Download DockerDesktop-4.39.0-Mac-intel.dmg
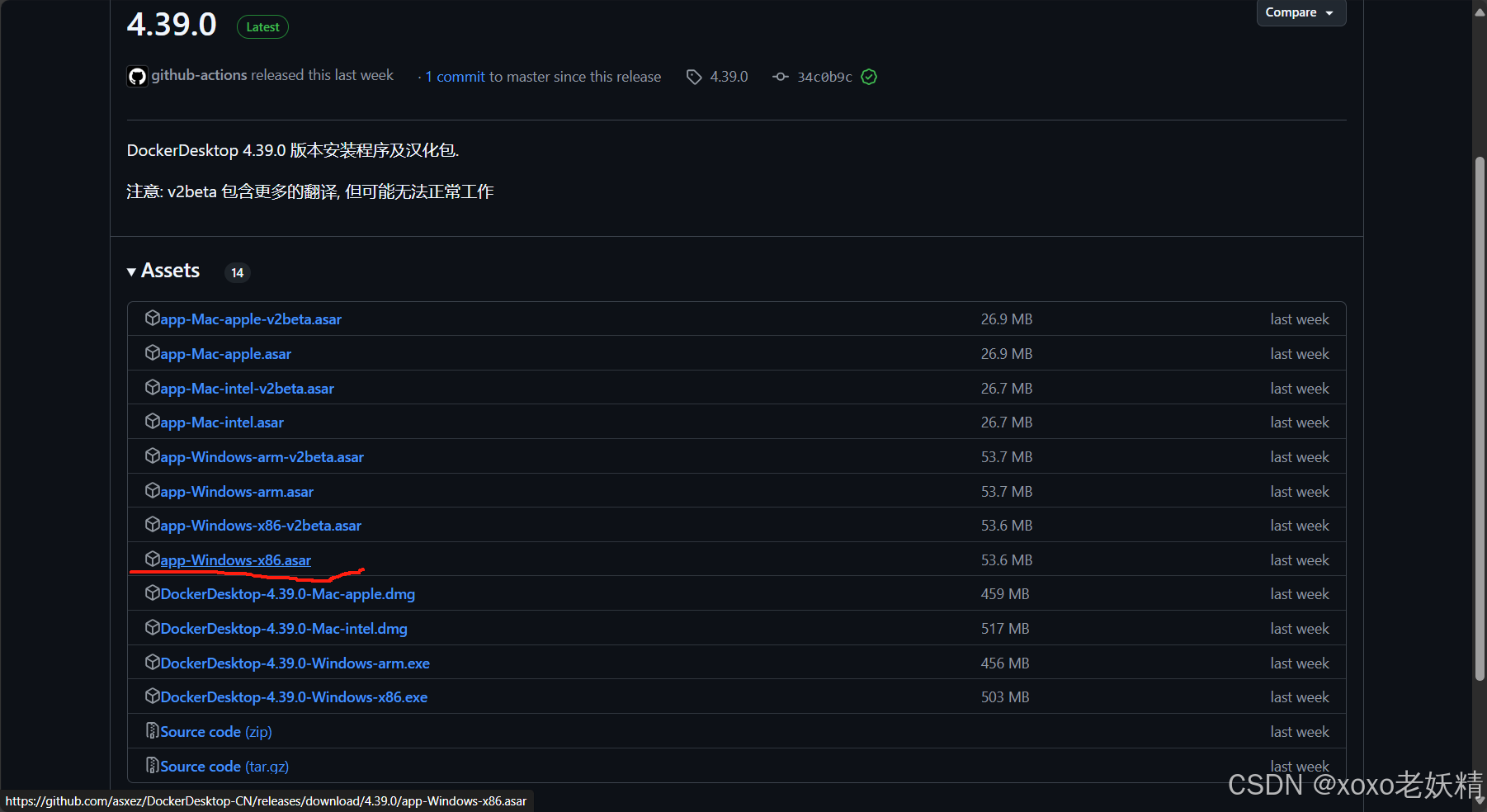The width and height of the screenshot is (1487, 812). pyautogui.click(x=284, y=629)
